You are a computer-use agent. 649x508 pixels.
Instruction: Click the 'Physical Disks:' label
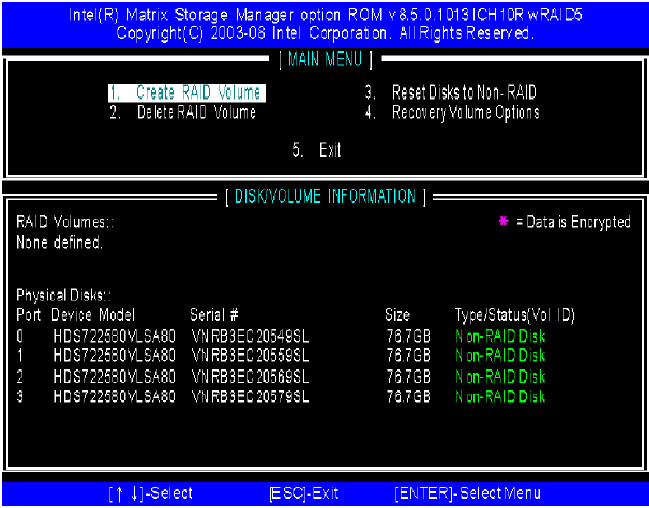click(63, 295)
